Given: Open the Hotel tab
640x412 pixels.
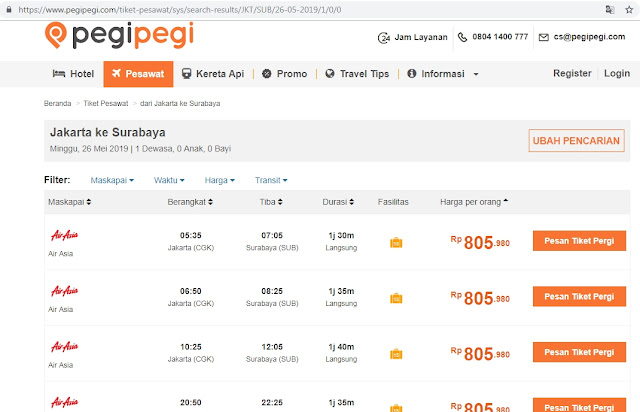Looking at the screenshot, I should coord(73,74).
